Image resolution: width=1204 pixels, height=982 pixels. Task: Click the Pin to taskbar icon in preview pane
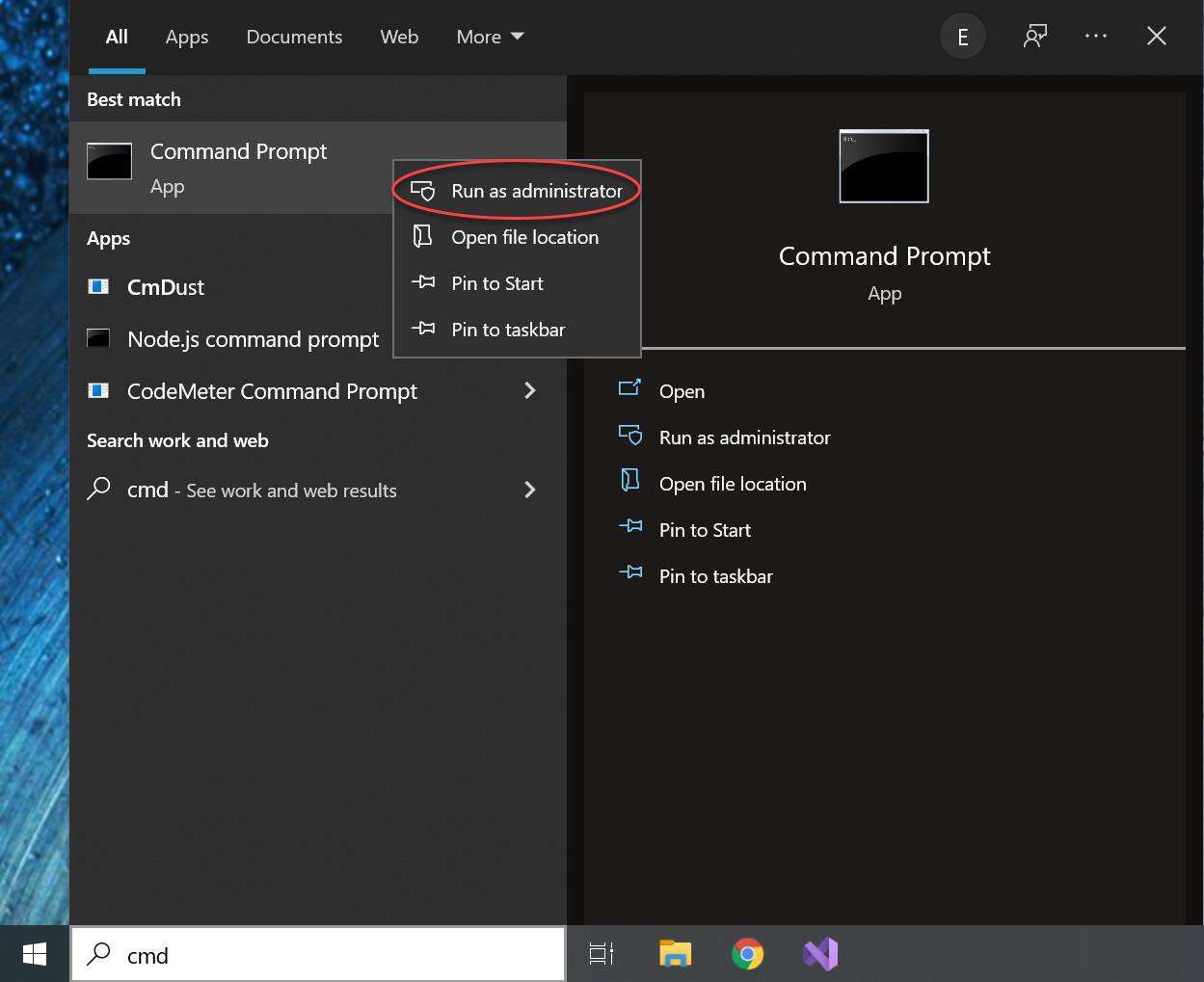pyautogui.click(x=630, y=572)
